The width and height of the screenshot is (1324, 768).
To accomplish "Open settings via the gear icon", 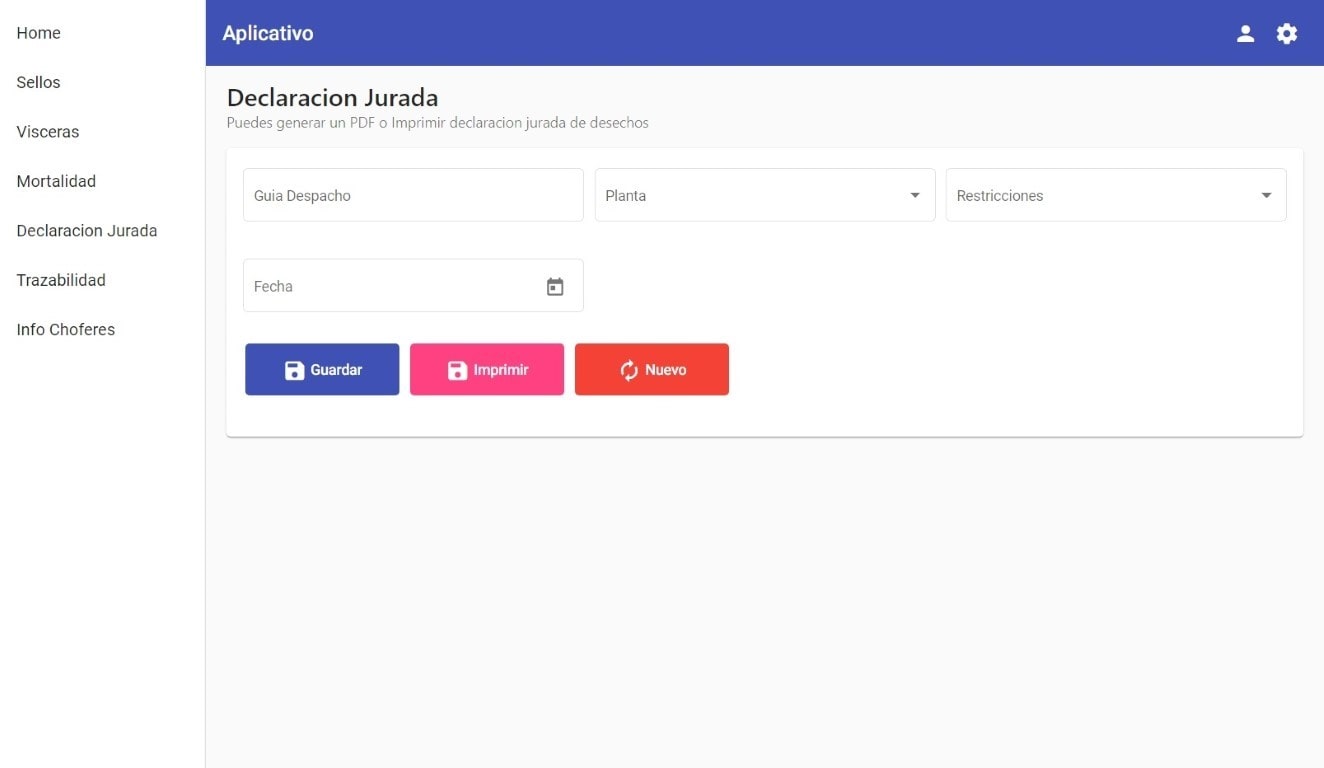I will tap(1286, 33).
